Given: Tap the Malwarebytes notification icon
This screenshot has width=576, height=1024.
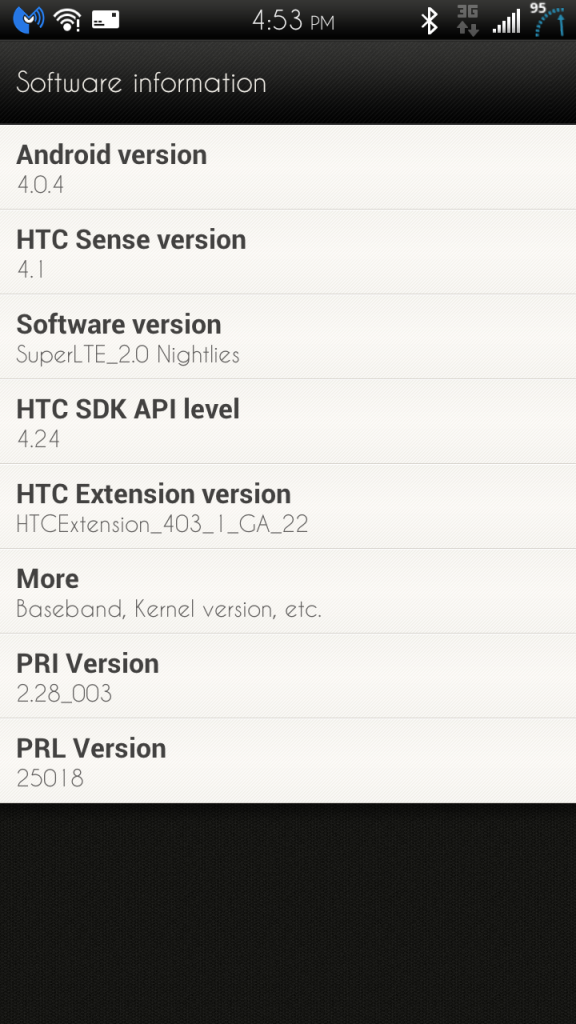Looking at the screenshot, I should [x=27, y=20].
